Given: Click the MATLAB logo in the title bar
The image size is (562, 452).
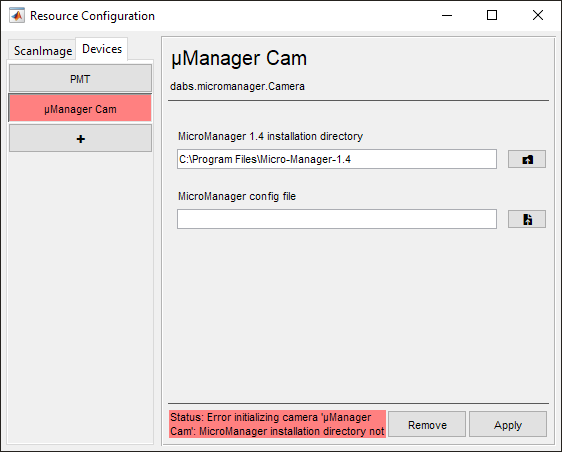Looking at the screenshot, I should tap(17, 15).
